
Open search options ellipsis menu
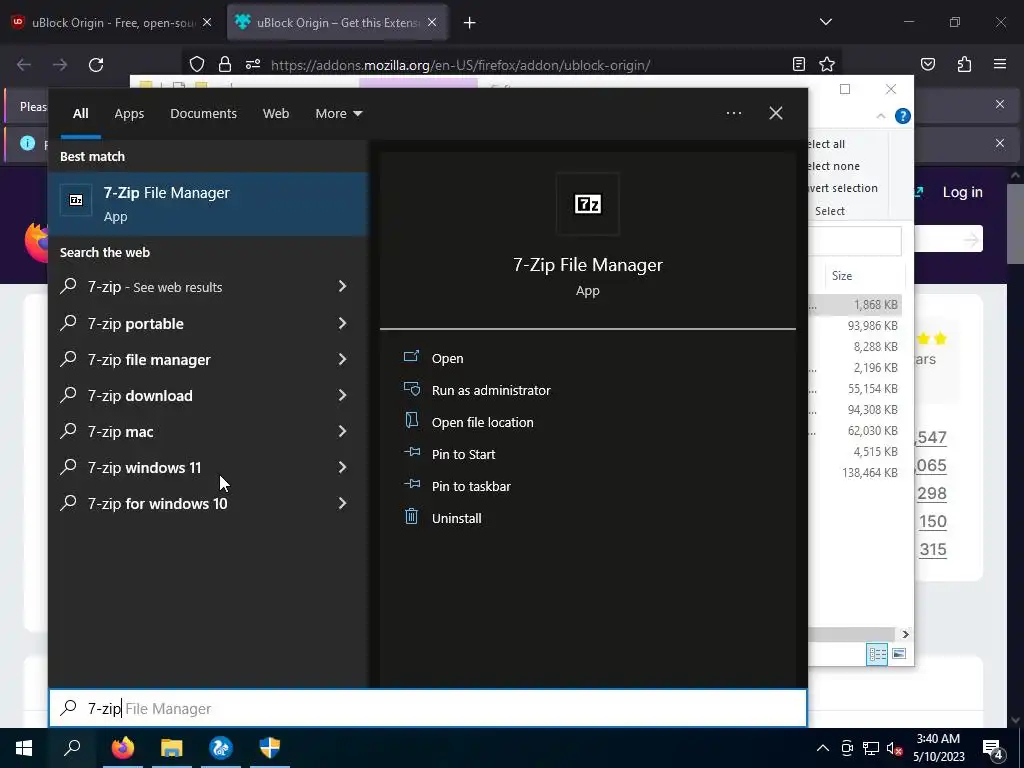point(733,113)
